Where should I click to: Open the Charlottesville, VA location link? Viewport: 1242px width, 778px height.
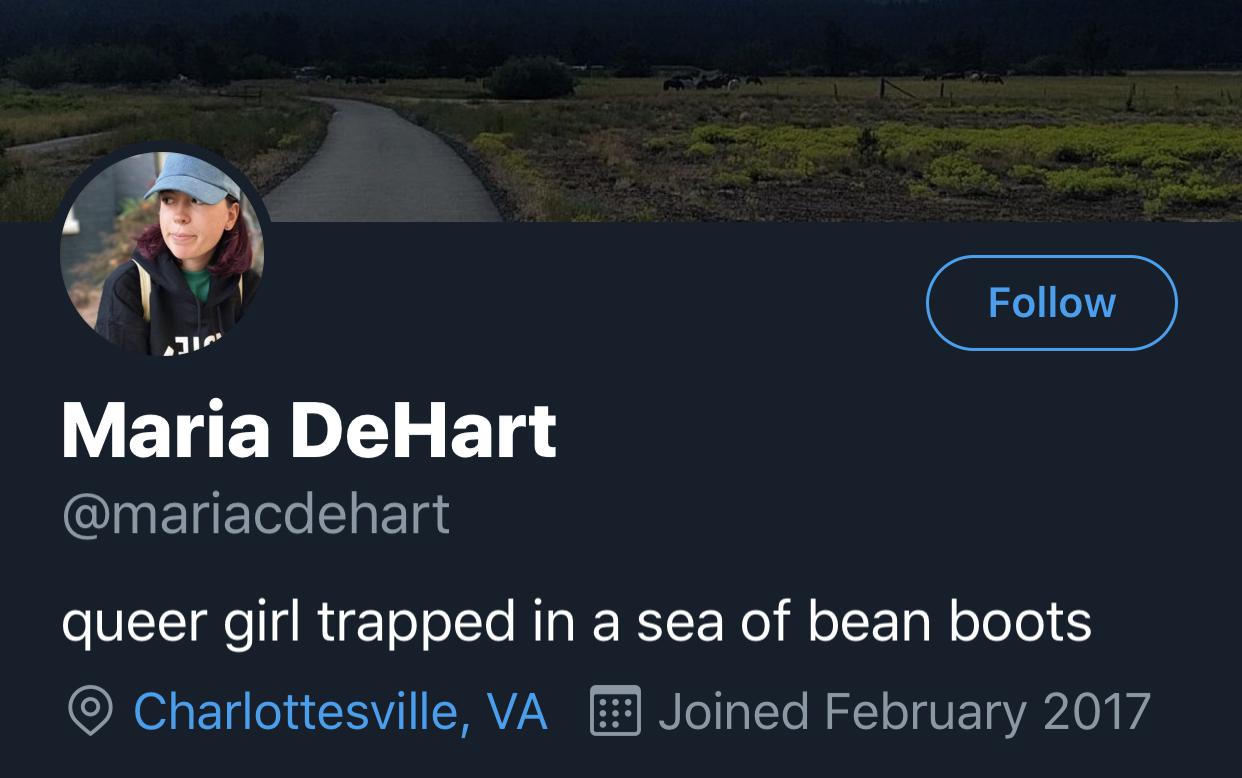point(340,712)
